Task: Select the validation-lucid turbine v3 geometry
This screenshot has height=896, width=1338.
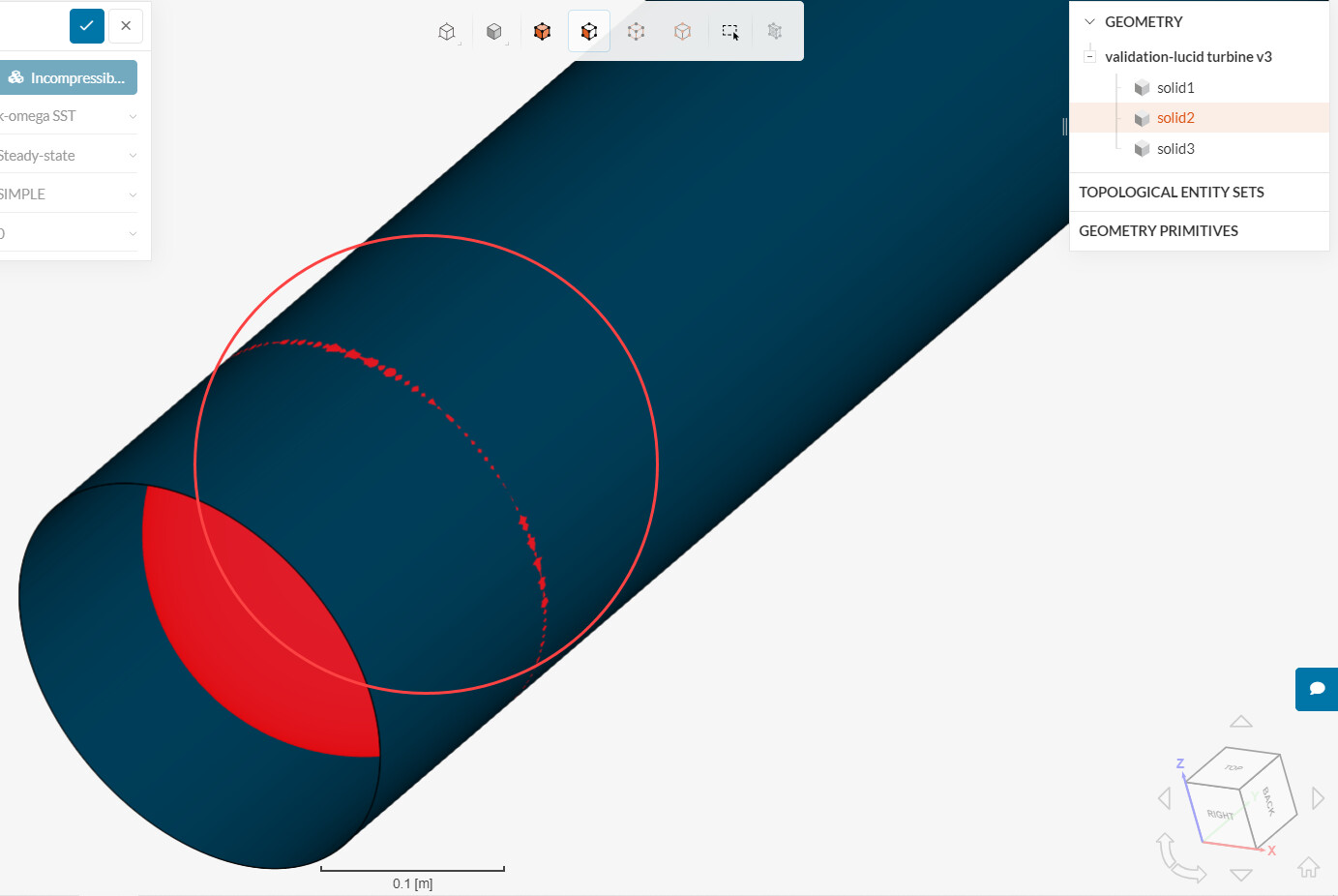Action: pyautogui.click(x=1188, y=56)
